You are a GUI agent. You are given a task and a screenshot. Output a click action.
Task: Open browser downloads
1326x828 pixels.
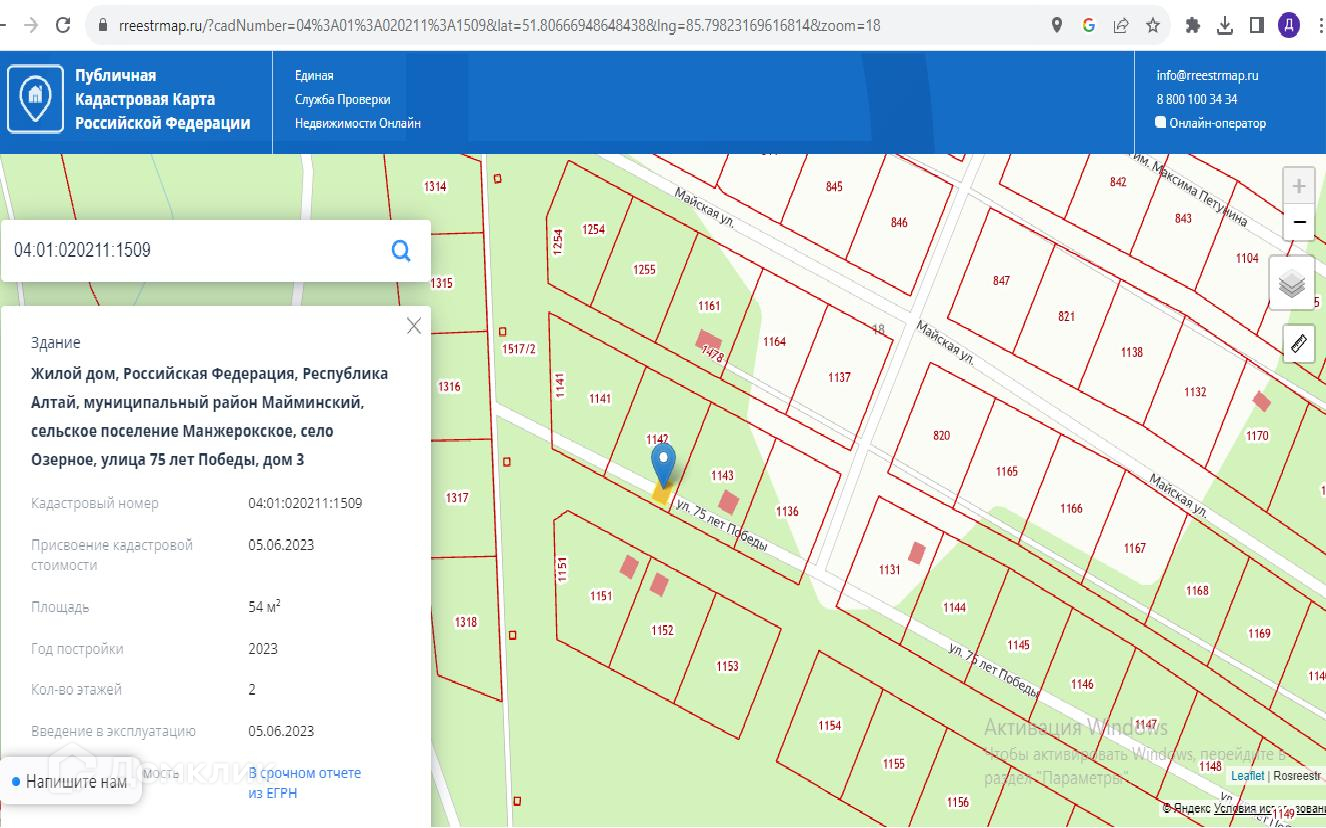tap(1224, 25)
